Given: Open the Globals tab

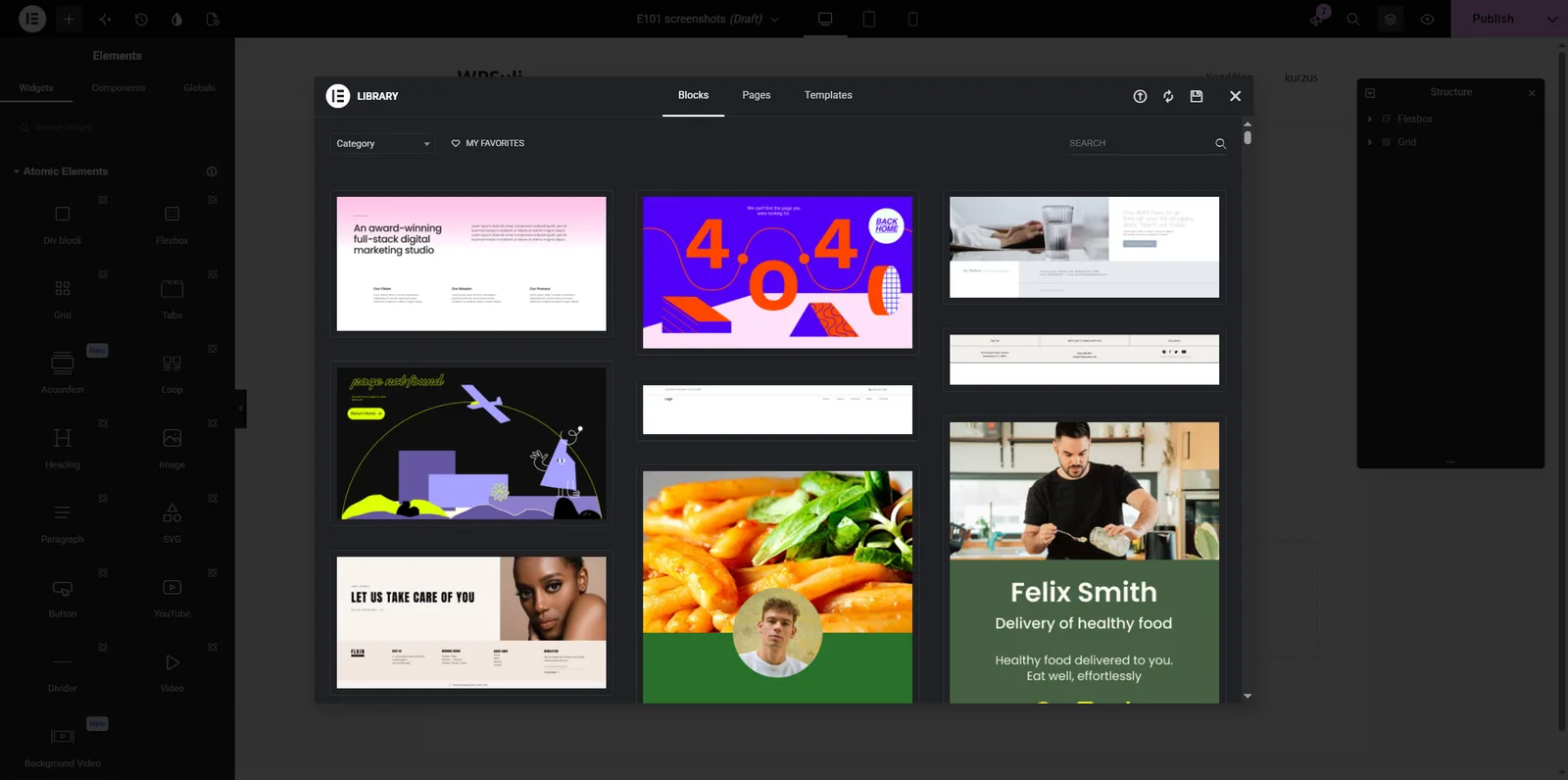Looking at the screenshot, I should 199,88.
